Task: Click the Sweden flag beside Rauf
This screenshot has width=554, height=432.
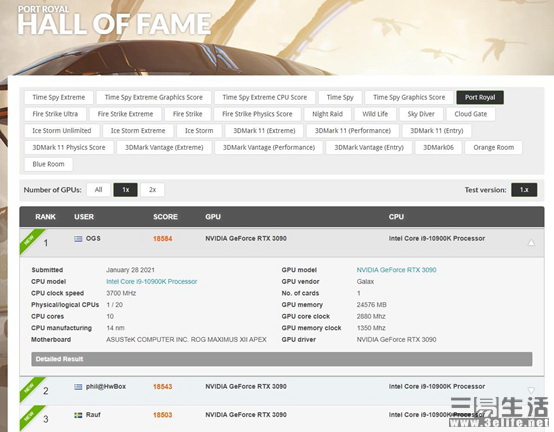Action: pyautogui.click(x=78, y=415)
